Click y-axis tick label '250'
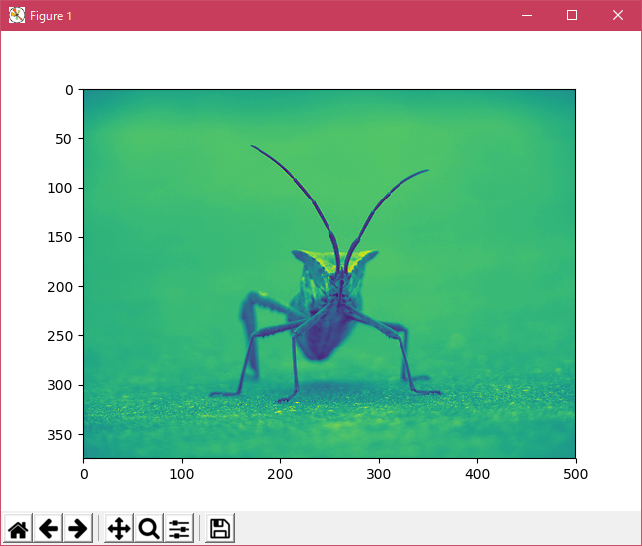 tap(60, 336)
